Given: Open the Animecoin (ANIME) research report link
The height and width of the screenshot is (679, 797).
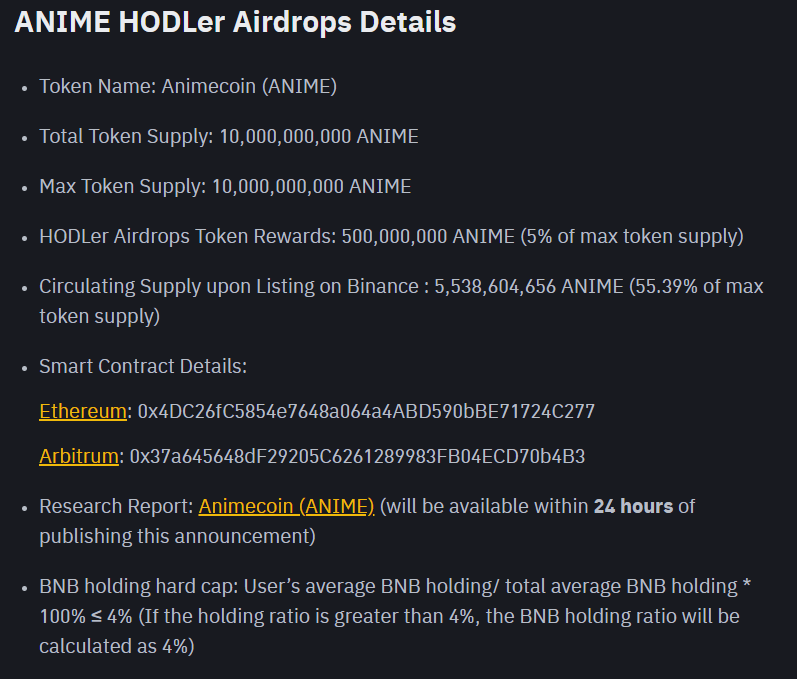Looking at the screenshot, I should pos(286,506).
